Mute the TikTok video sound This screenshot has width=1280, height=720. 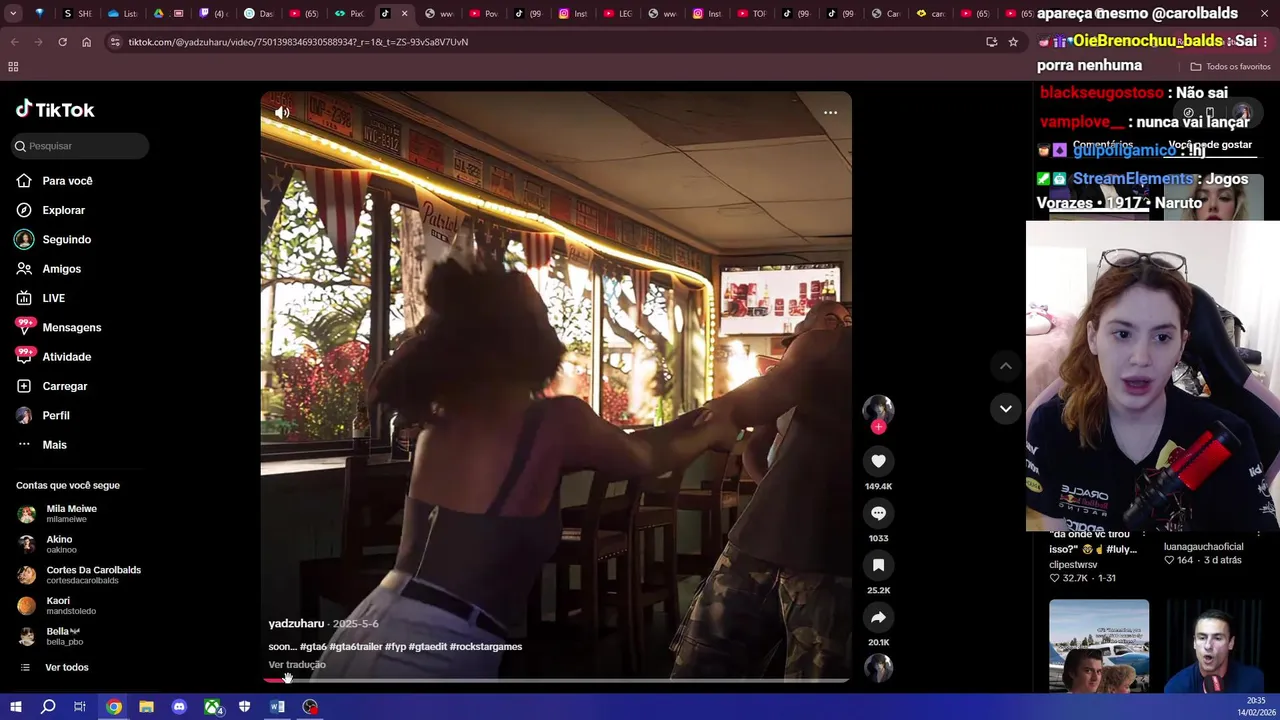pos(282,113)
